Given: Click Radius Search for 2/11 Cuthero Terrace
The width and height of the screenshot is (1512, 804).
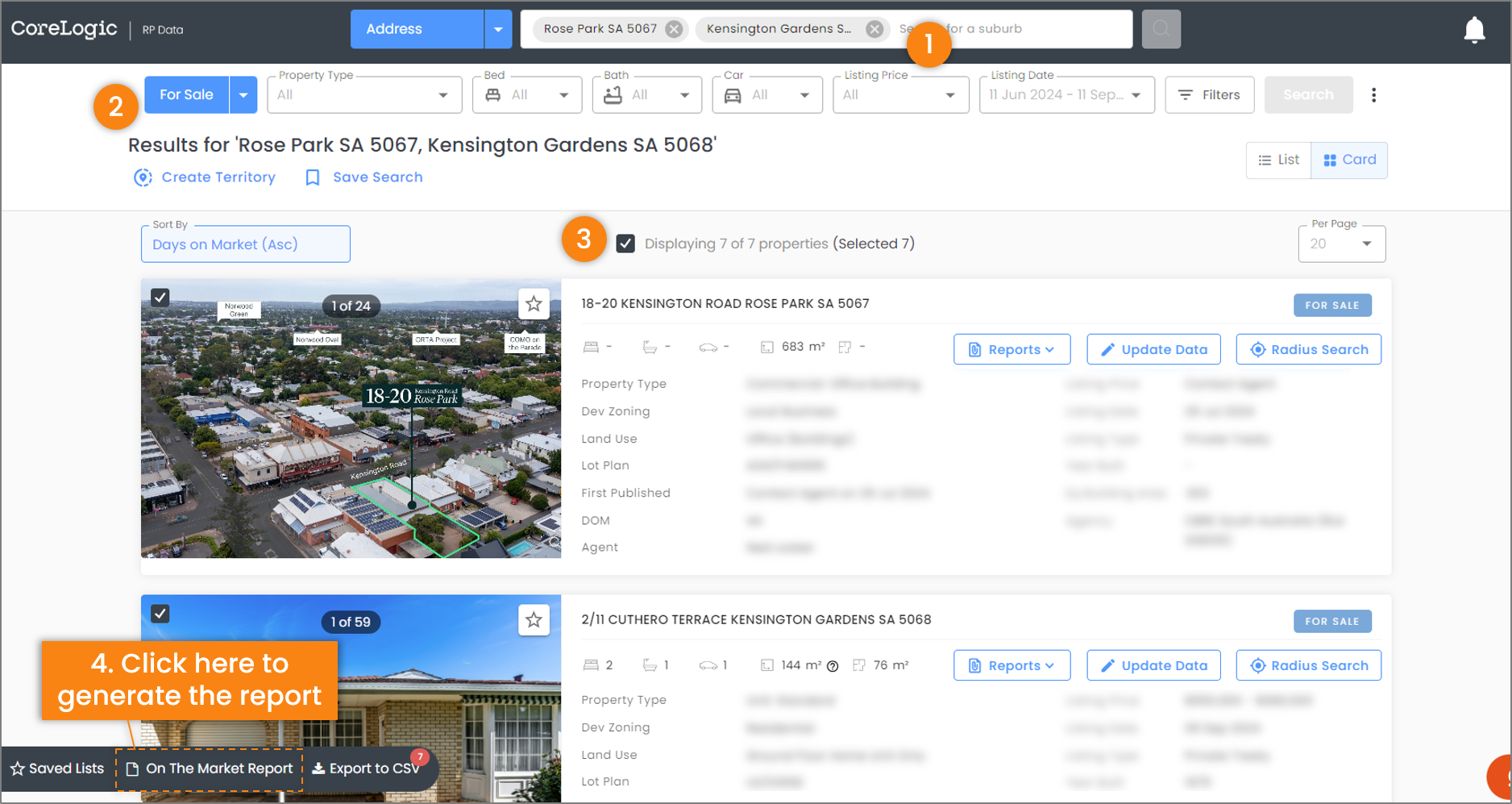Looking at the screenshot, I should (1309, 665).
